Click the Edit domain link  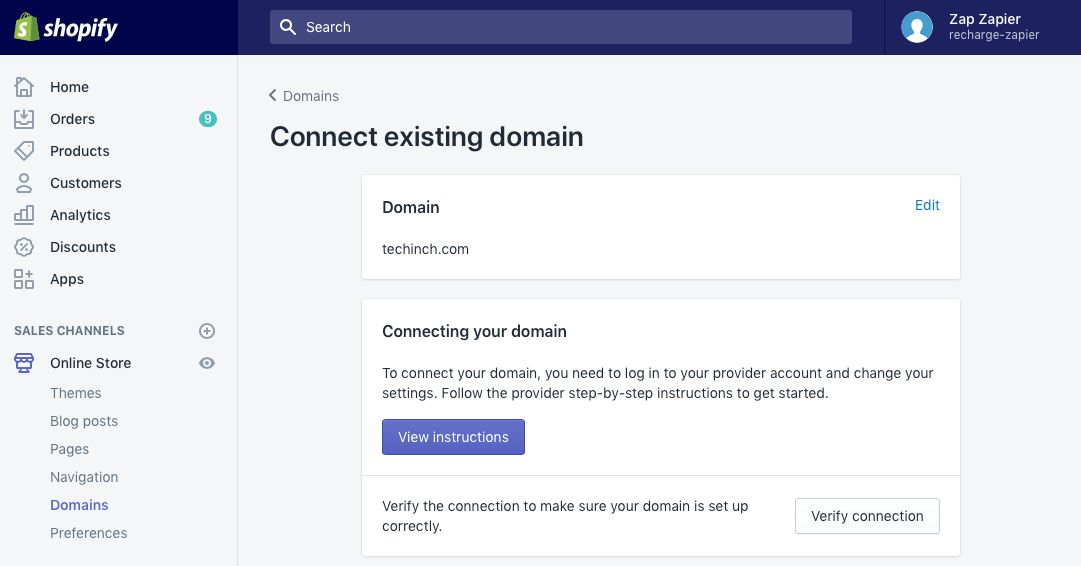click(927, 205)
